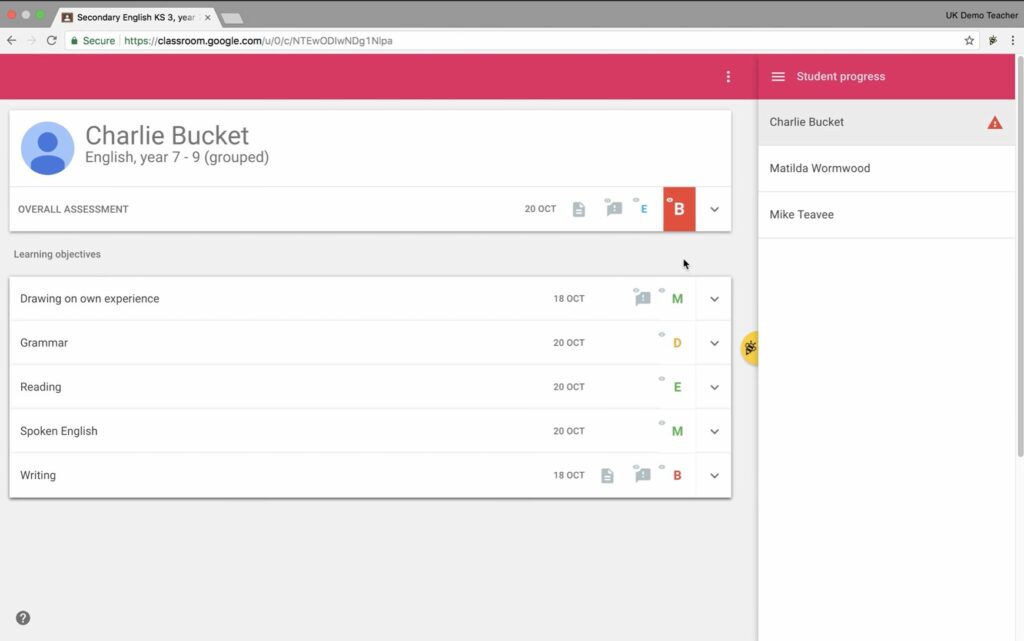Click the green M grade for Drawing on own experience
This screenshot has height=641, width=1024.
(x=677, y=299)
